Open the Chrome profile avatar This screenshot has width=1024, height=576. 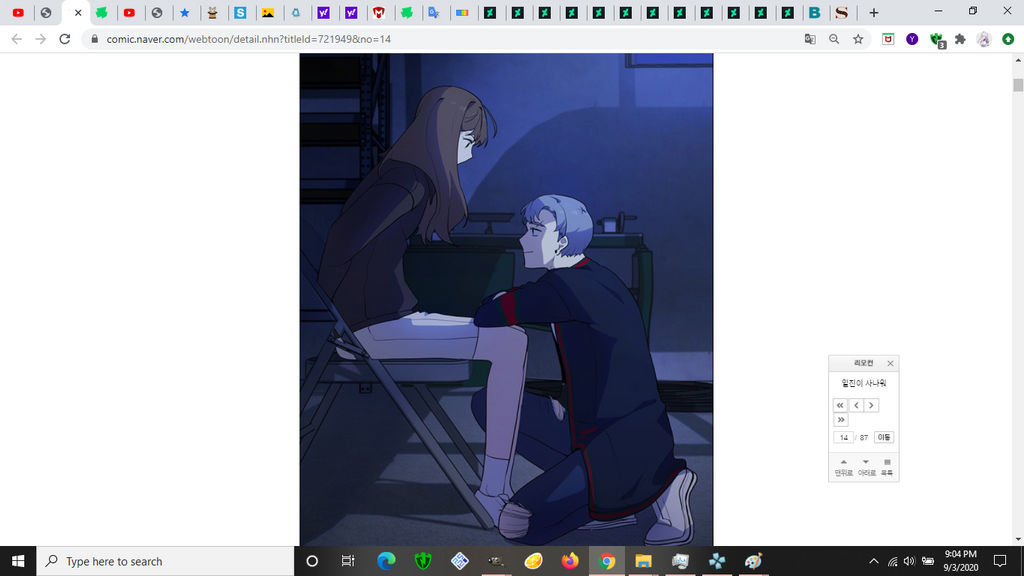click(x=984, y=39)
